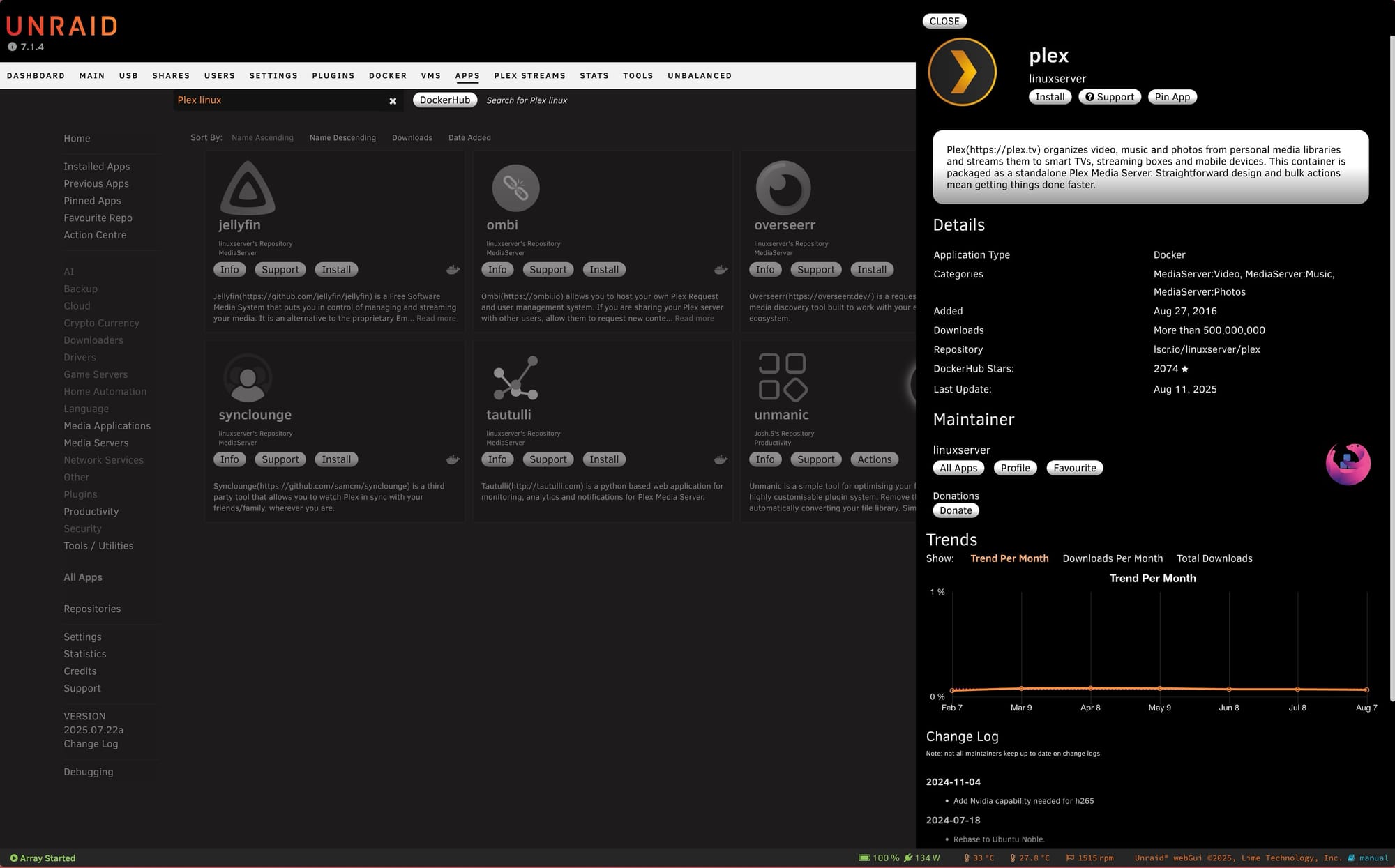Open the sidebar Change Log link
1395x868 pixels.
click(x=91, y=744)
